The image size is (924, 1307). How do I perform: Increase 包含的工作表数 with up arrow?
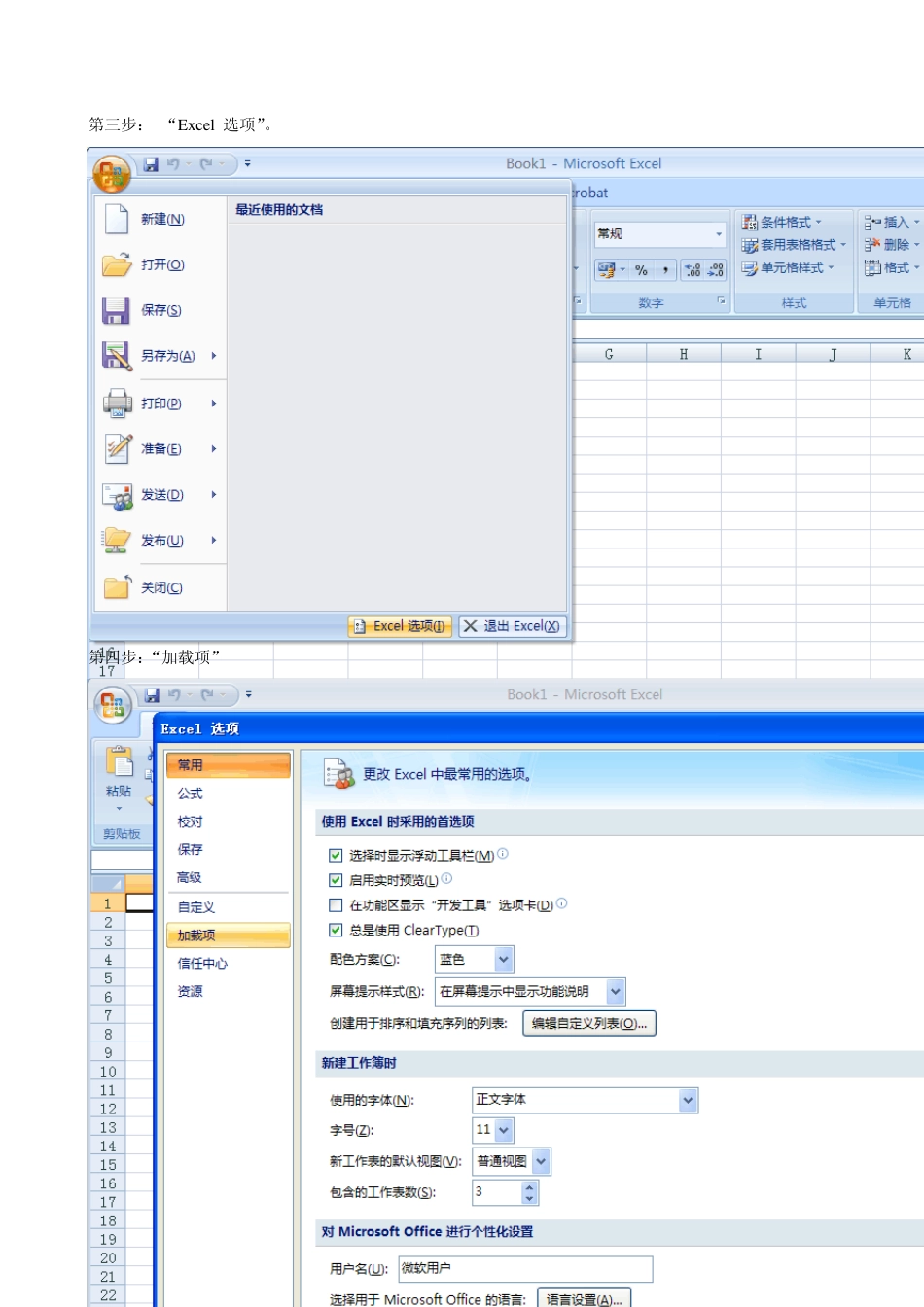pyautogui.click(x=529, y=1186)
